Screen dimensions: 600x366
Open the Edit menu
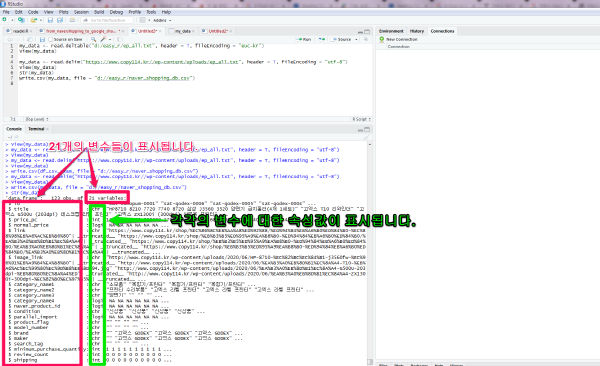(x=18, y=12)
